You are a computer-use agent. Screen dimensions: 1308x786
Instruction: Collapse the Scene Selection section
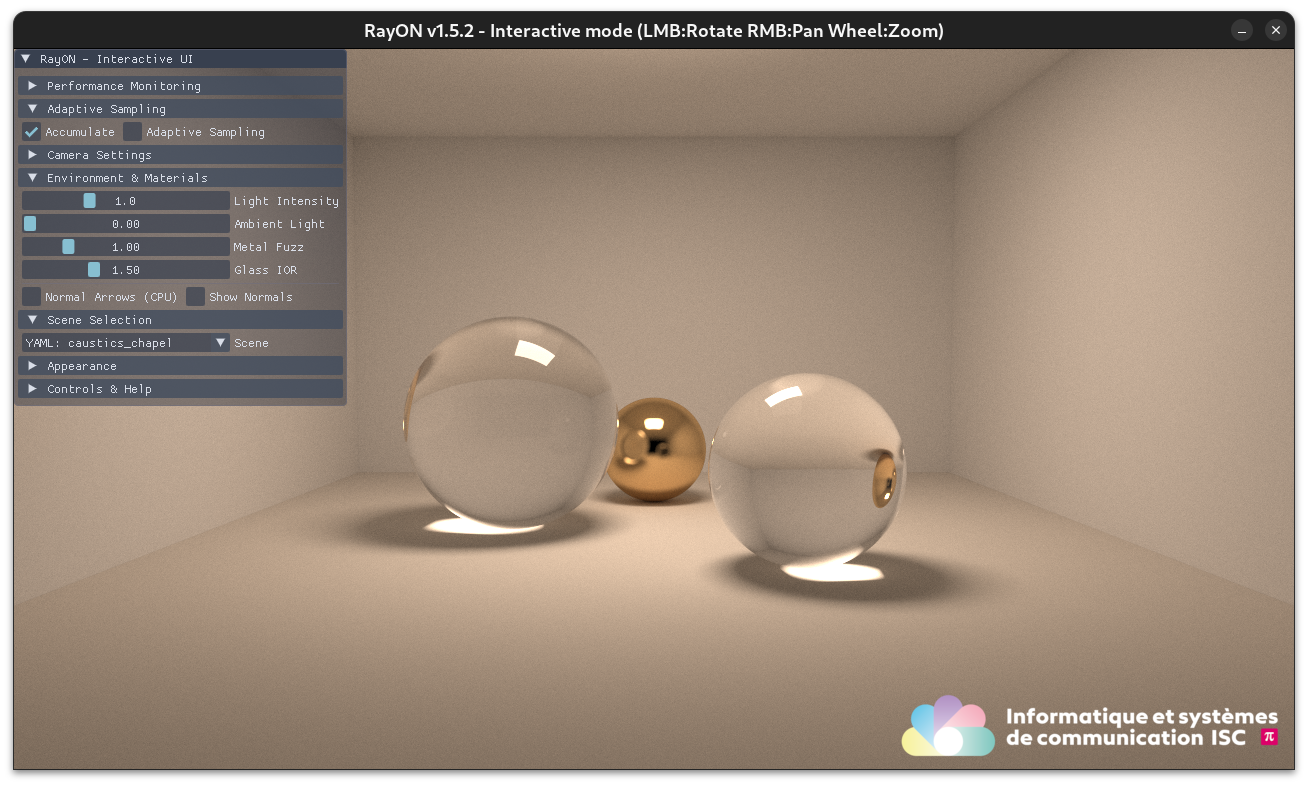33,320
